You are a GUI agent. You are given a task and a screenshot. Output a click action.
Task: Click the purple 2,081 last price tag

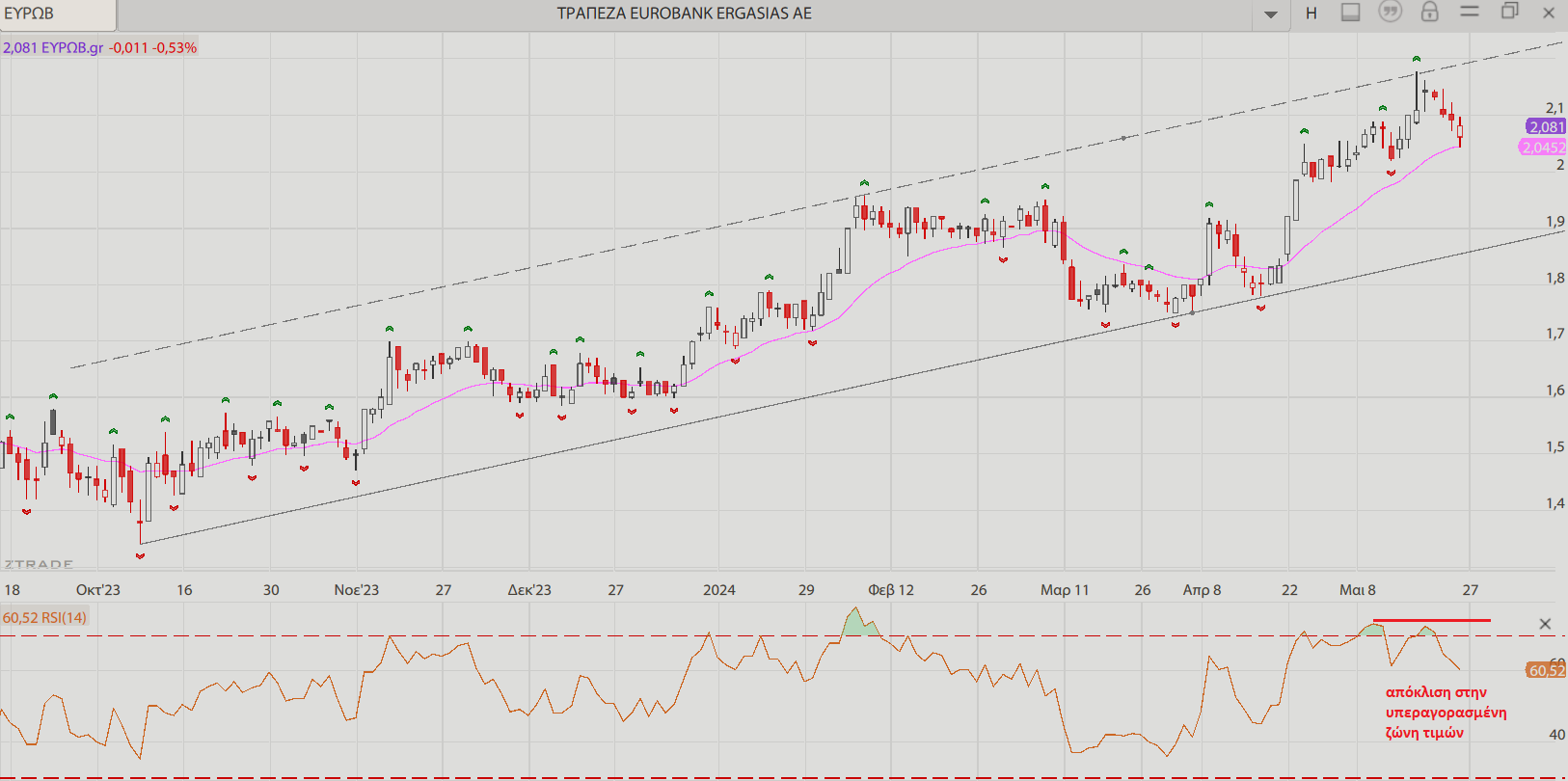pyautogui.click(x=1546, y=127)
